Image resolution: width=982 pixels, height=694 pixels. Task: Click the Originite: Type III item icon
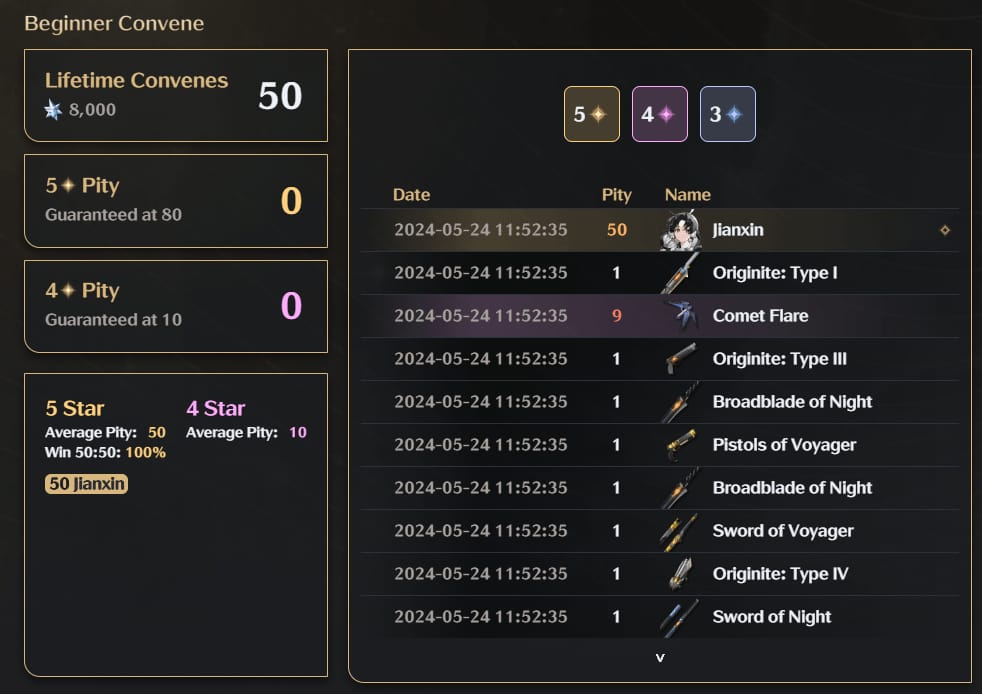pos(680,358)
